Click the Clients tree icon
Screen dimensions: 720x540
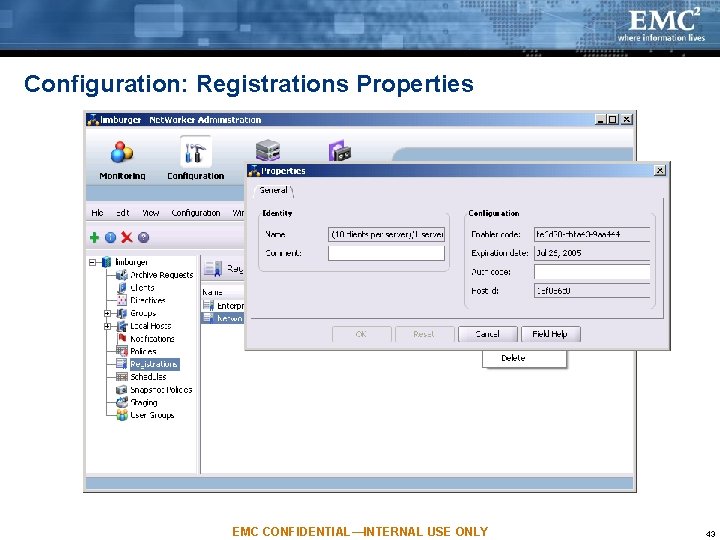click(122, 288)
